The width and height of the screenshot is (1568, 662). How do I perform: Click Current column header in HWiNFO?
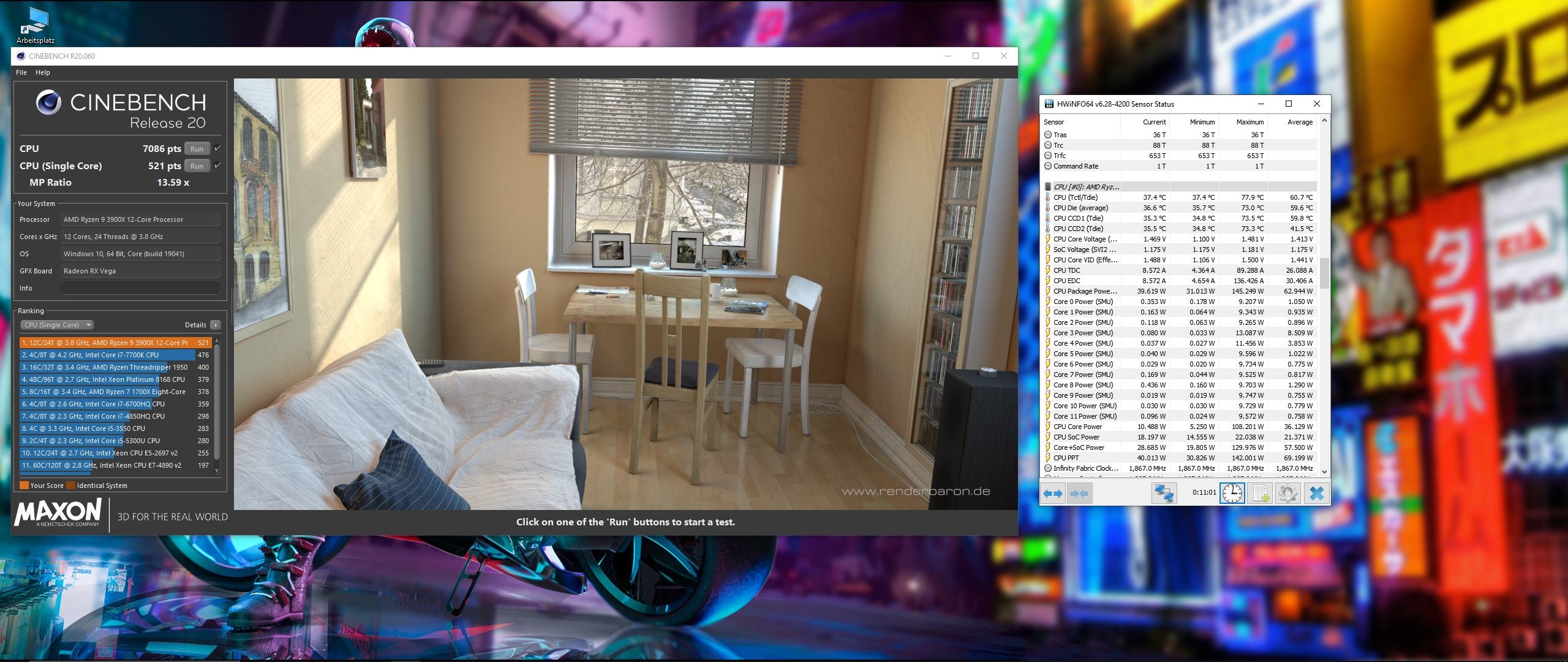pos(1145,122)
